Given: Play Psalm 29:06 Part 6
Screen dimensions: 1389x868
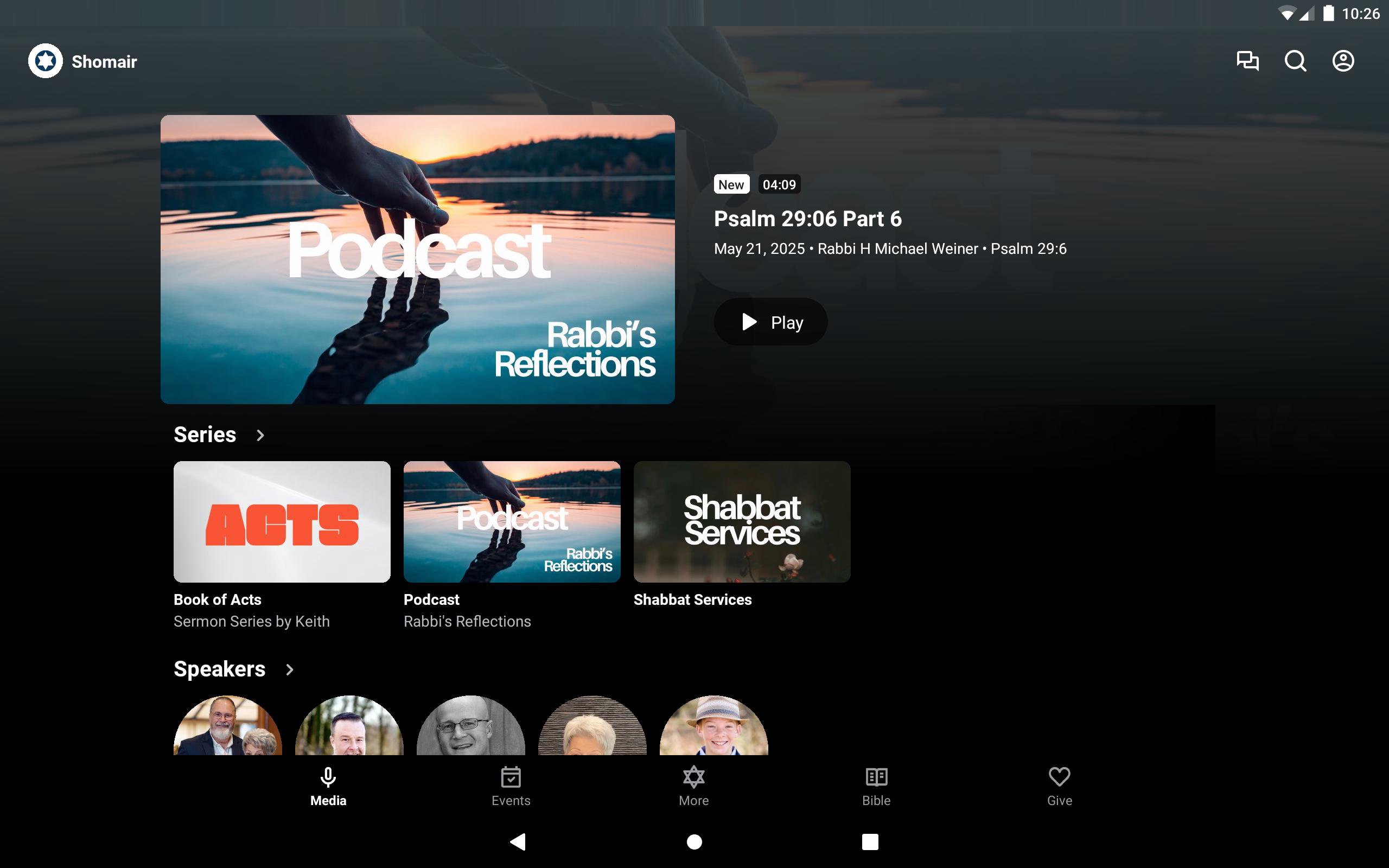Looking at the screenshot, I should [770, 322].
